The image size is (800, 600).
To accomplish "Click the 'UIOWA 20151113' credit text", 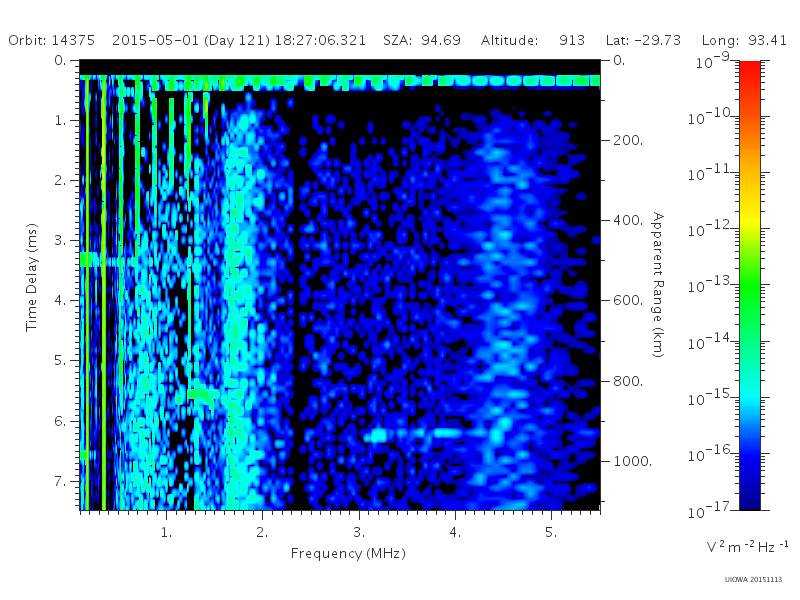I will 753,580.
